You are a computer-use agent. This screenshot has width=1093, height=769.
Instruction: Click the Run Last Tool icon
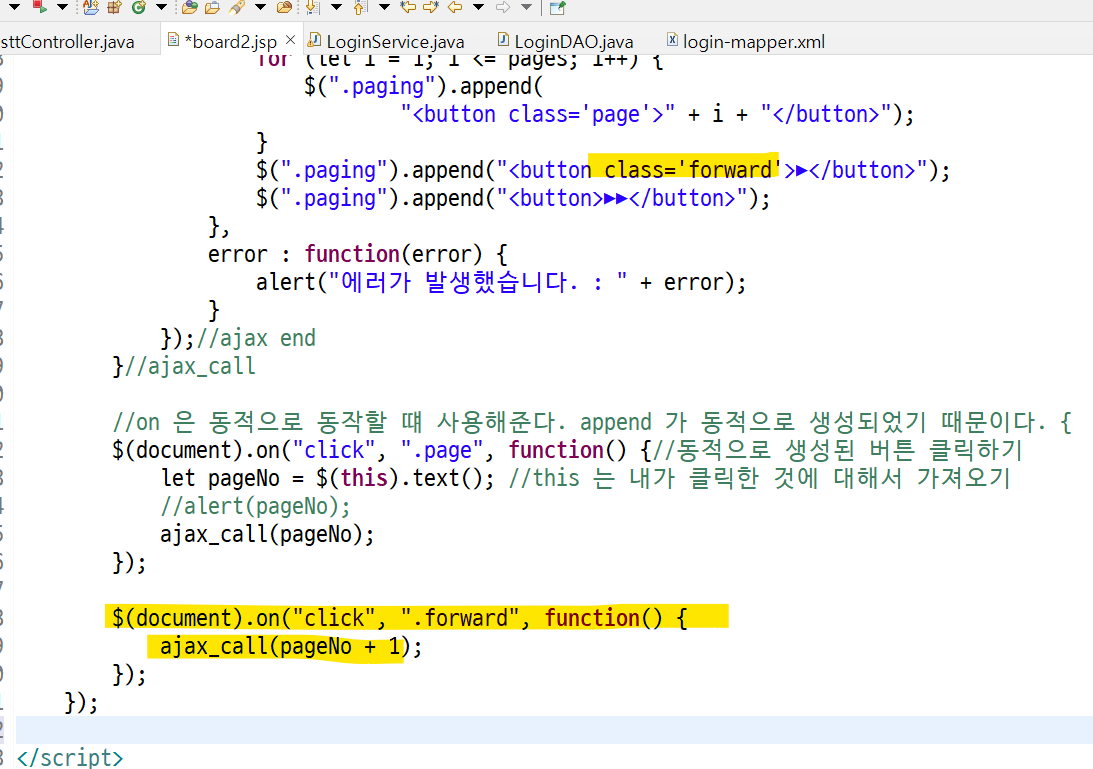pos(40,7)
